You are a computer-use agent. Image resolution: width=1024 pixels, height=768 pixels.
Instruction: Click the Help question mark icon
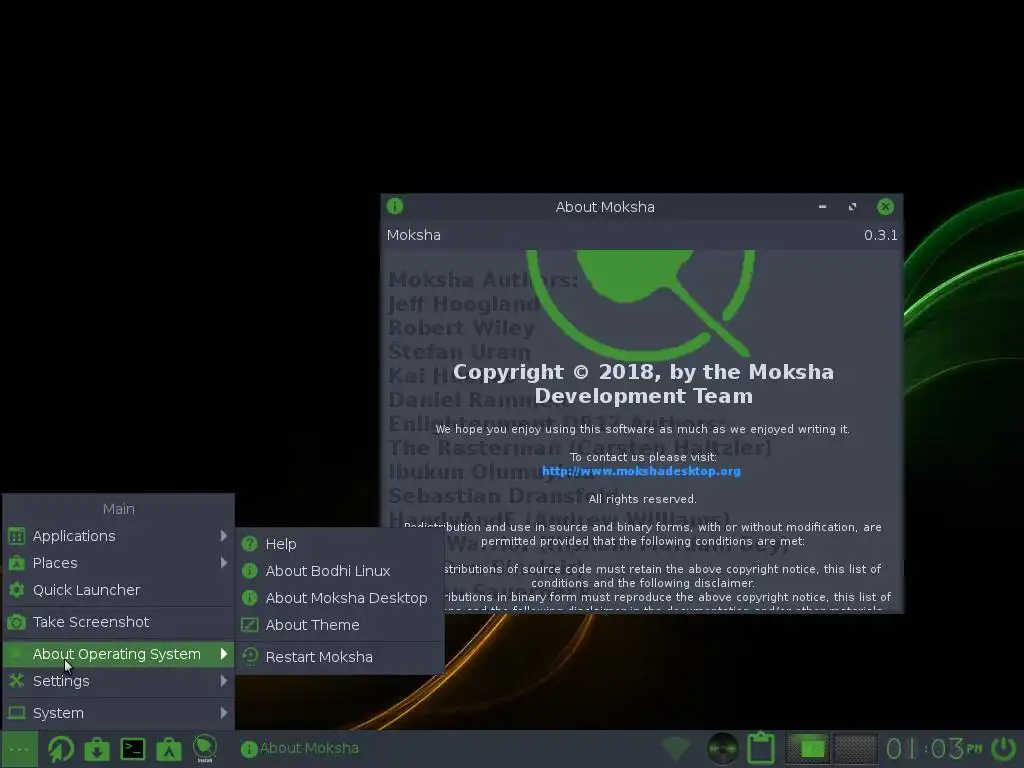(x=249, y=544)
